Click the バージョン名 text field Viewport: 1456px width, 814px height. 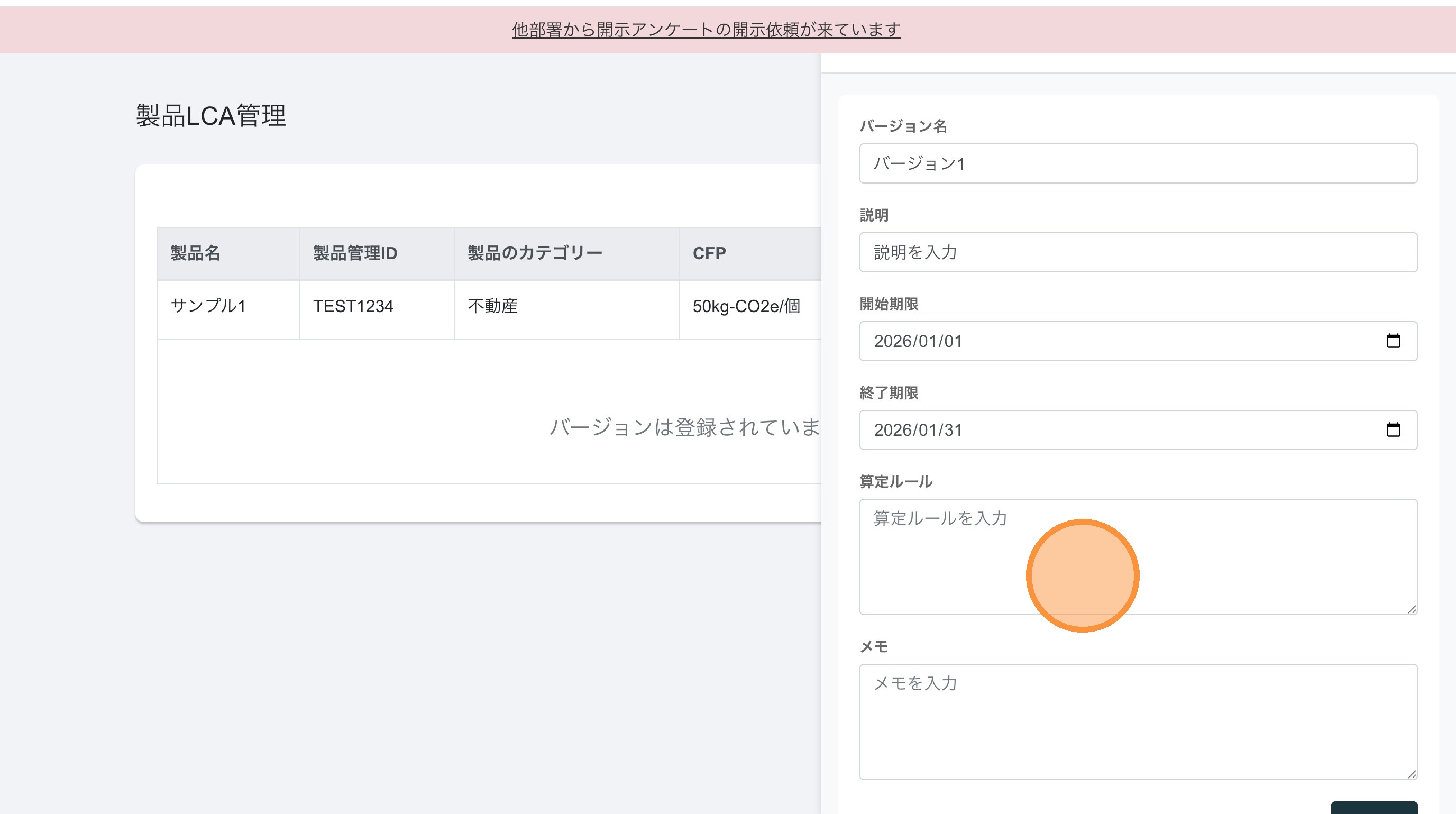1137,163
